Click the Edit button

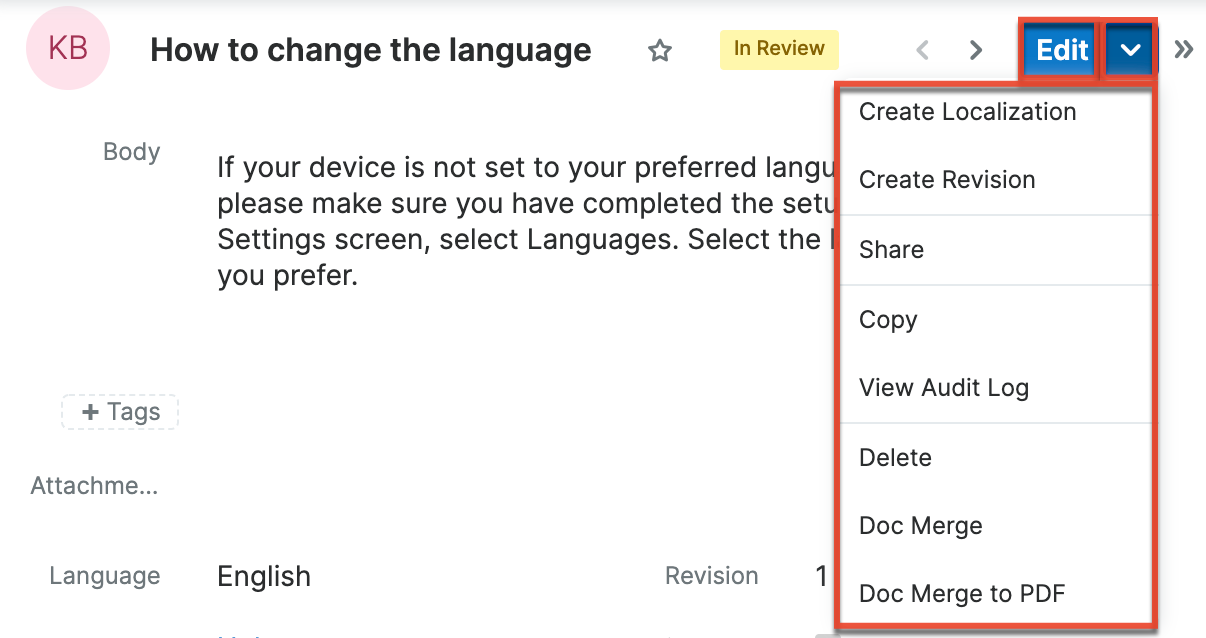click(1061, 50)
